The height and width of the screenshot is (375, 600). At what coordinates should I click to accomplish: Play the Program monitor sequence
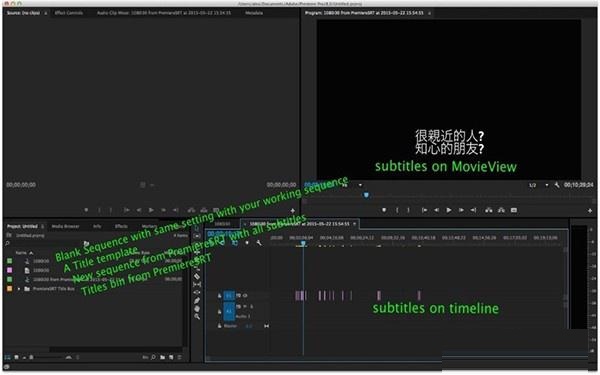point(449,210)
